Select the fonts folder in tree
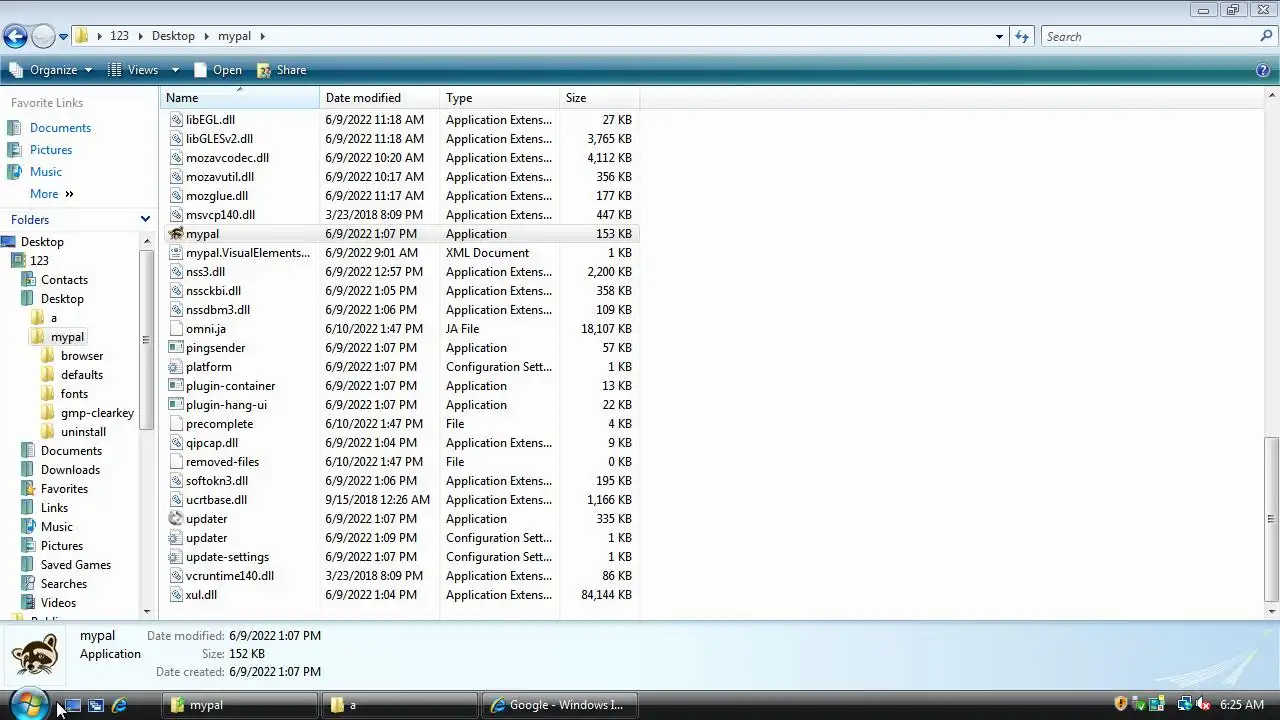Image resolution: width=1280 pixels, height=720 pixels. 74,394
